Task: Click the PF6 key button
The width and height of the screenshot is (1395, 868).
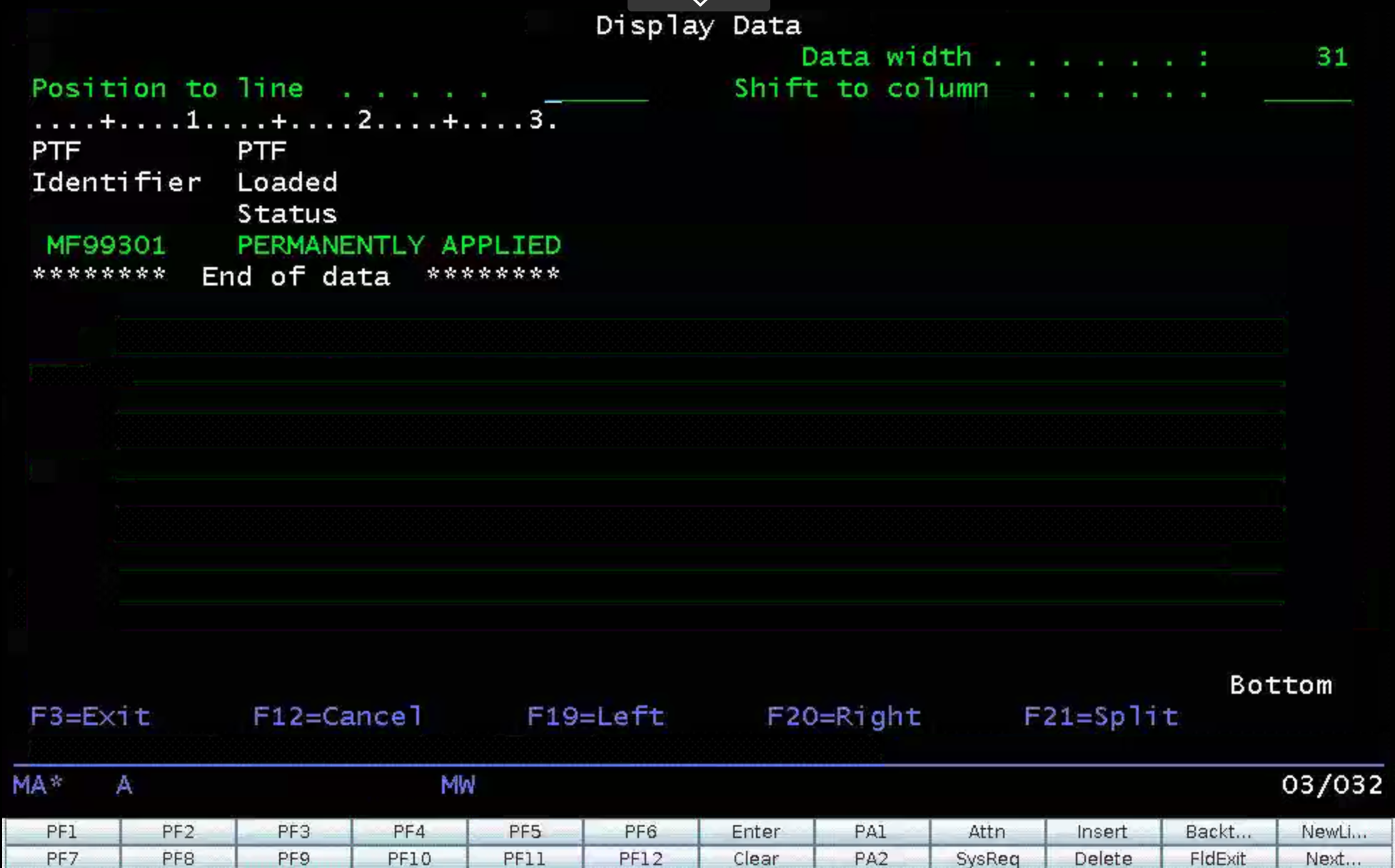Action: pyautogui.click(x=640, y=832)
